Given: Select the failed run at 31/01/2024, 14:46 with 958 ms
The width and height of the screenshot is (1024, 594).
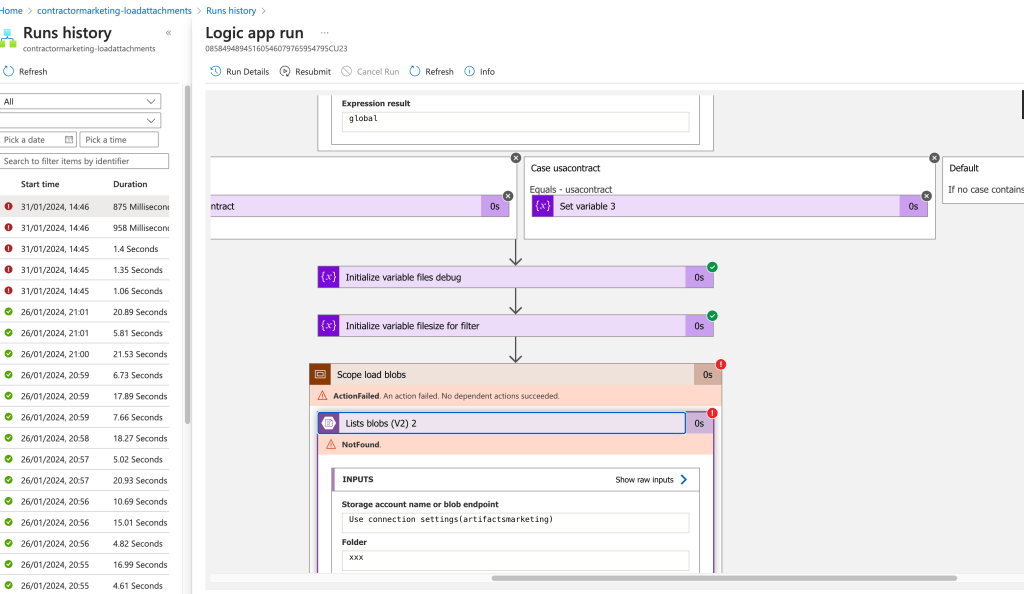Looking at the screenshot, I should tap(85, 228).
